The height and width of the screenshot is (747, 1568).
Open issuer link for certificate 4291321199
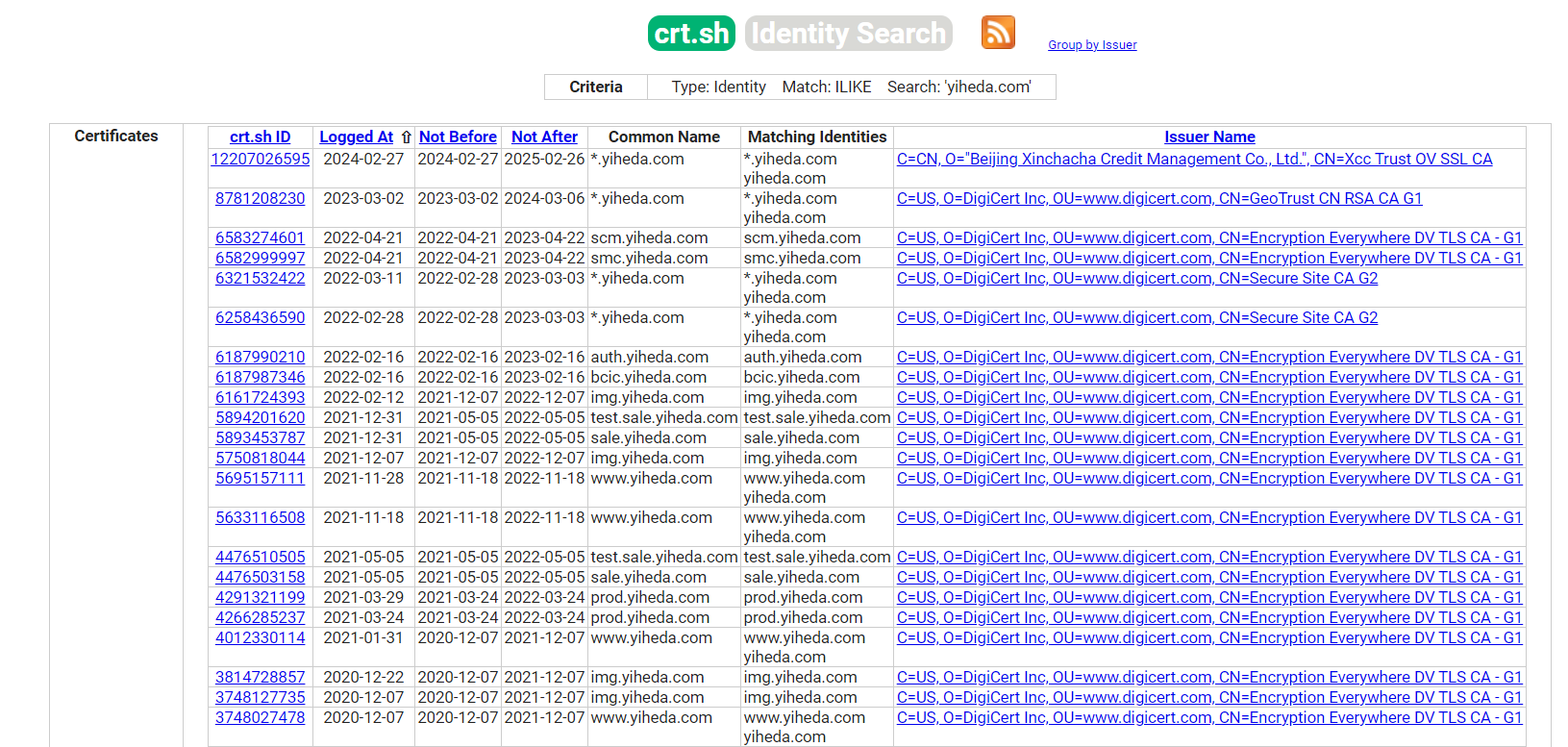pyautogui.click(x=1209, y=598)
